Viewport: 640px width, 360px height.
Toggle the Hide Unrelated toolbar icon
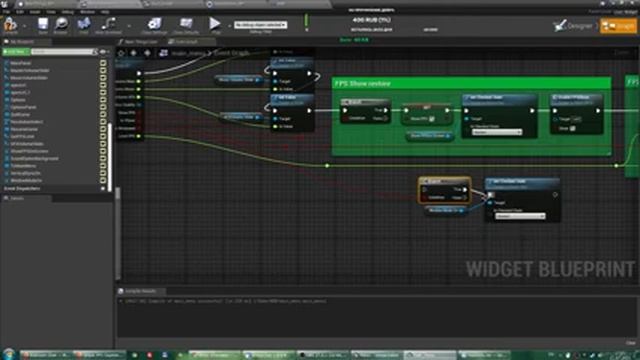point(108,24)
